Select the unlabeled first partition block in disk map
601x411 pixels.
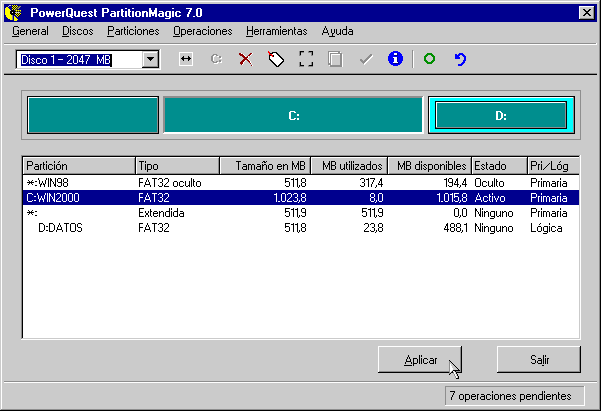tap(93, 115)
